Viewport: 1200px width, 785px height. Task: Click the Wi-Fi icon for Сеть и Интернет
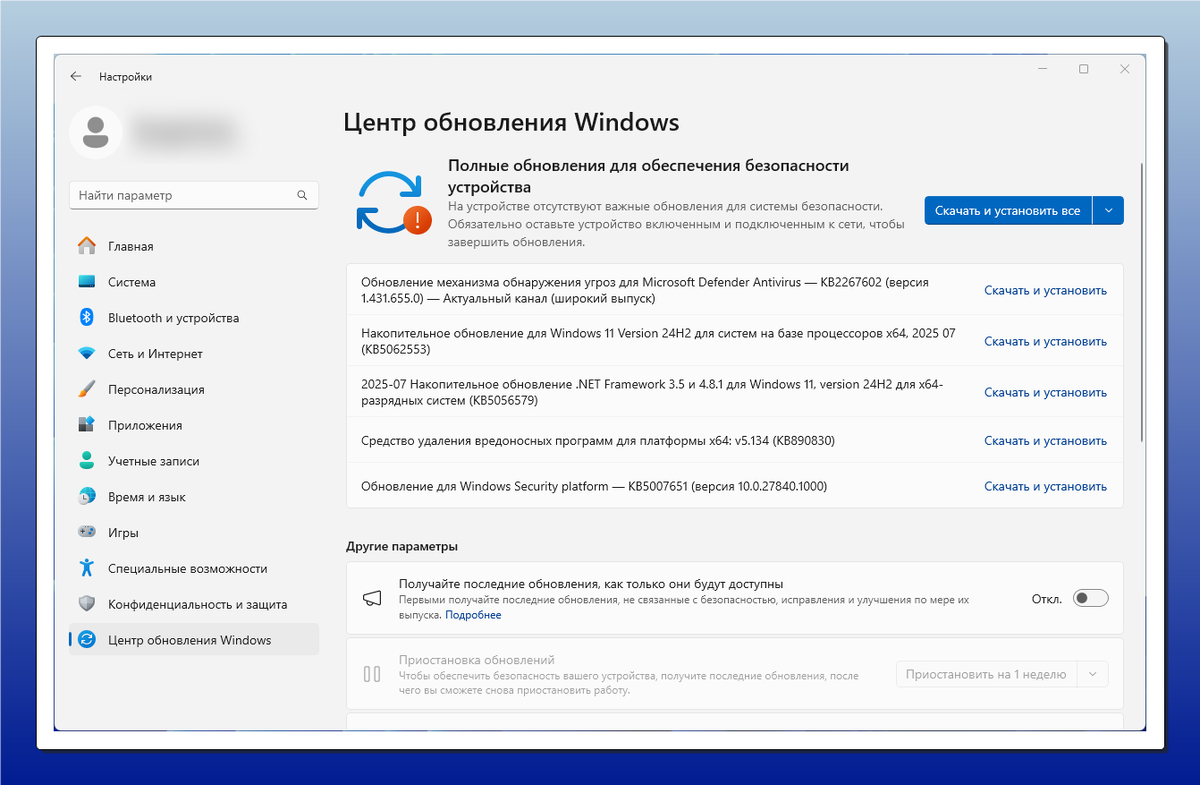[x=87, y=354]
